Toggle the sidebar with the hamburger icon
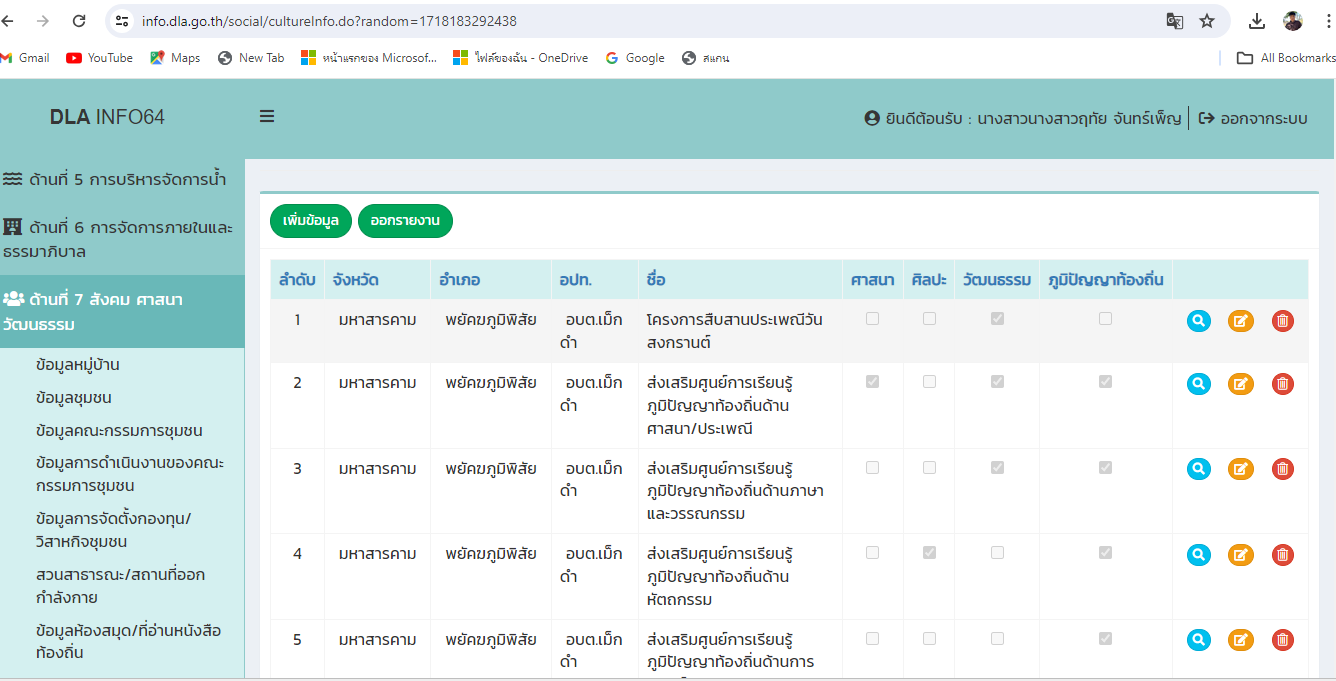This screenshot has height=681, width=1336. [x=267, y=117]
